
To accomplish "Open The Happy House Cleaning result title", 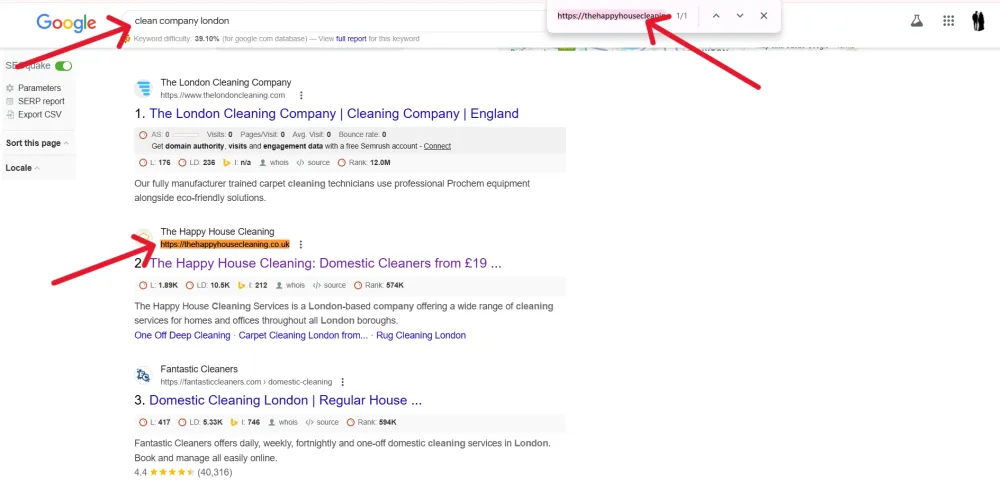I will click(x=325, y=263).
